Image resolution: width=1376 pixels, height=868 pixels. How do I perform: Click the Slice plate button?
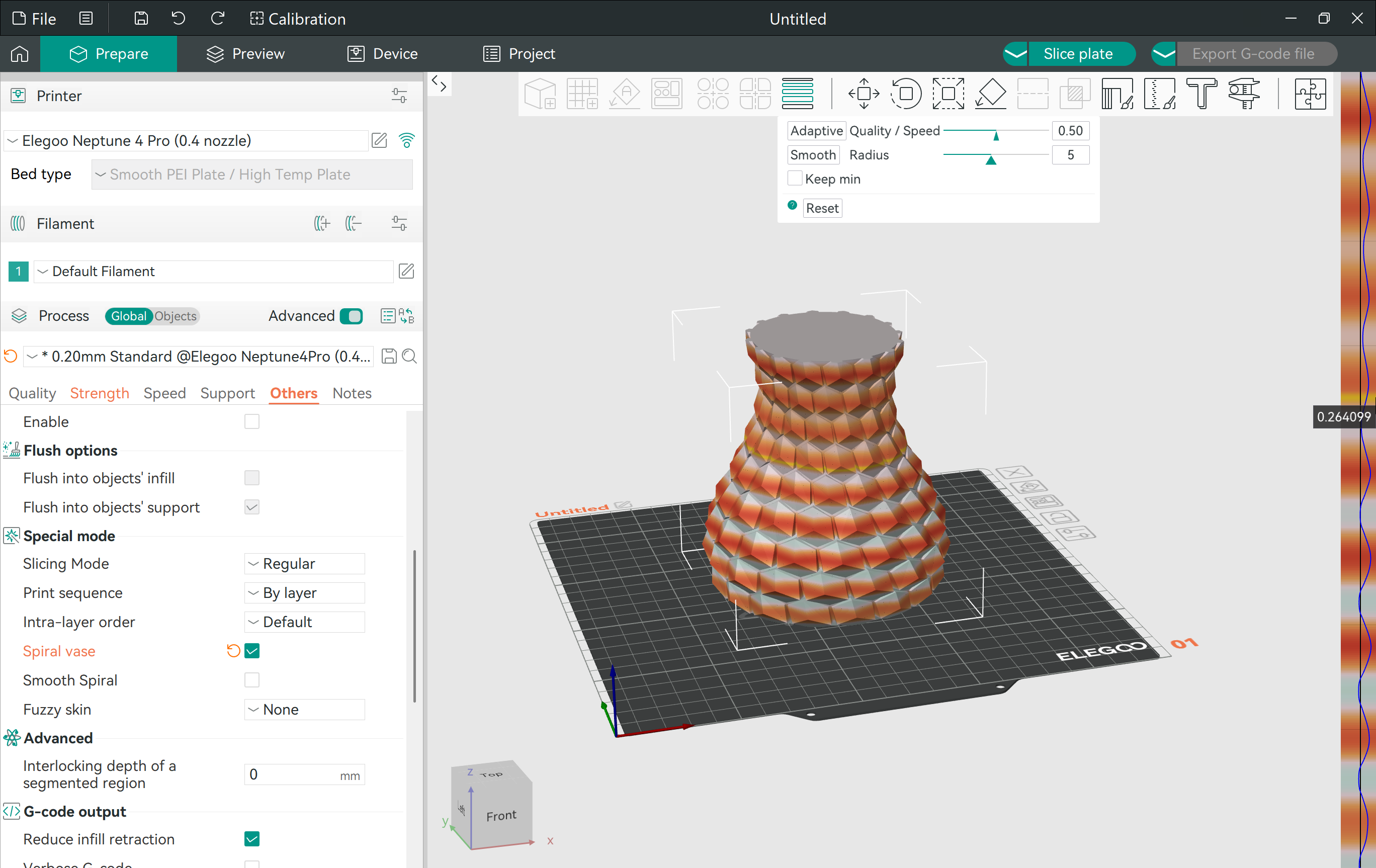(x=1079, y=53)
